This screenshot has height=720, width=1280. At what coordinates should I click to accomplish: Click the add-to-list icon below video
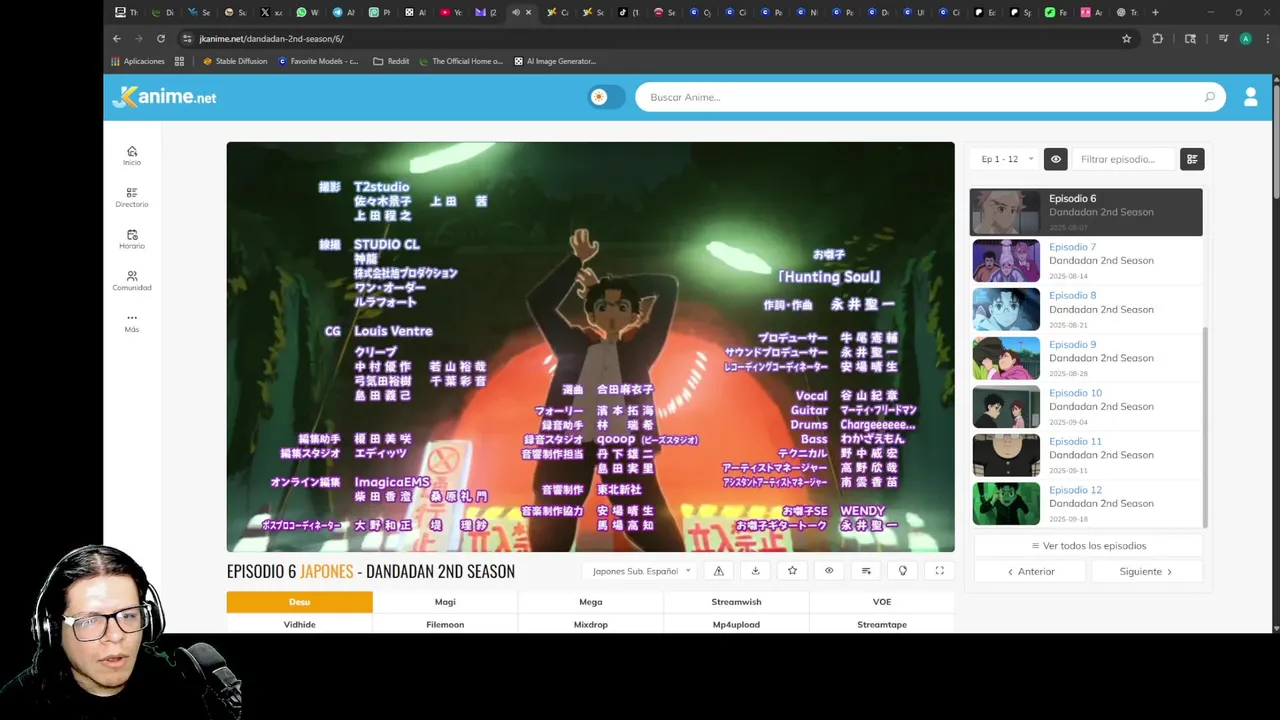coord(866,571)
